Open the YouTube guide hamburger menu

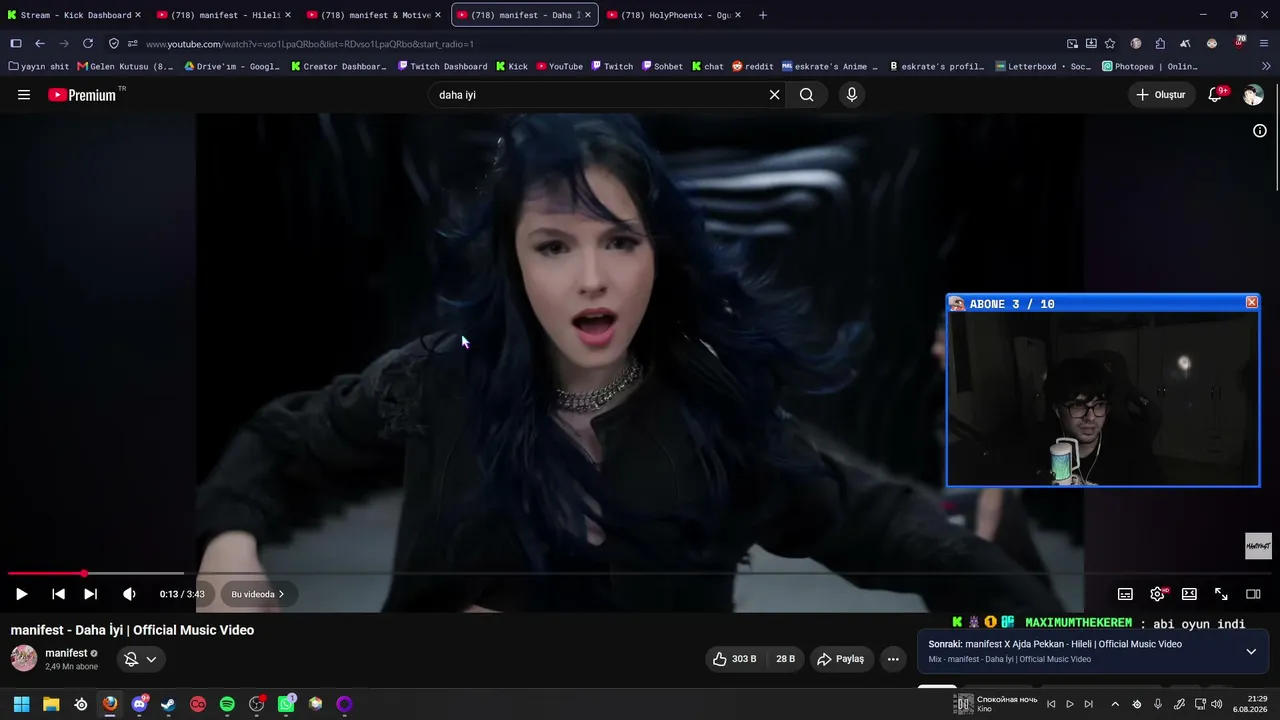click(x=24, y=95)
